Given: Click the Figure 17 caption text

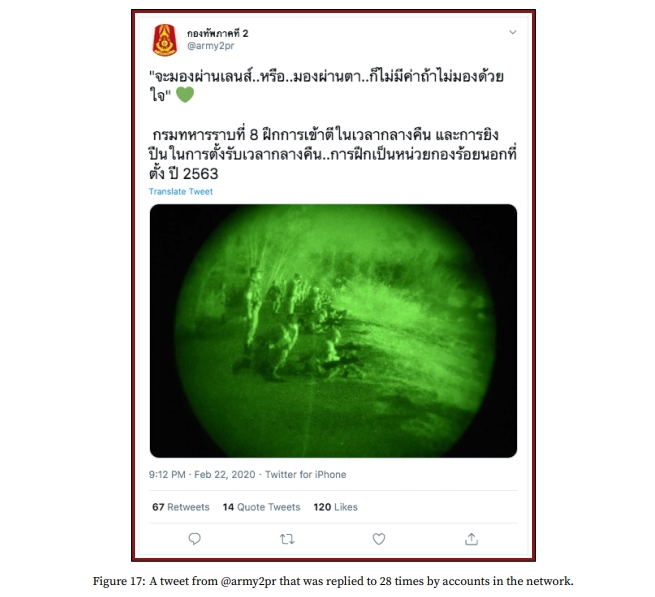Looking at the screenshot, I should click(x=333, y=581).
